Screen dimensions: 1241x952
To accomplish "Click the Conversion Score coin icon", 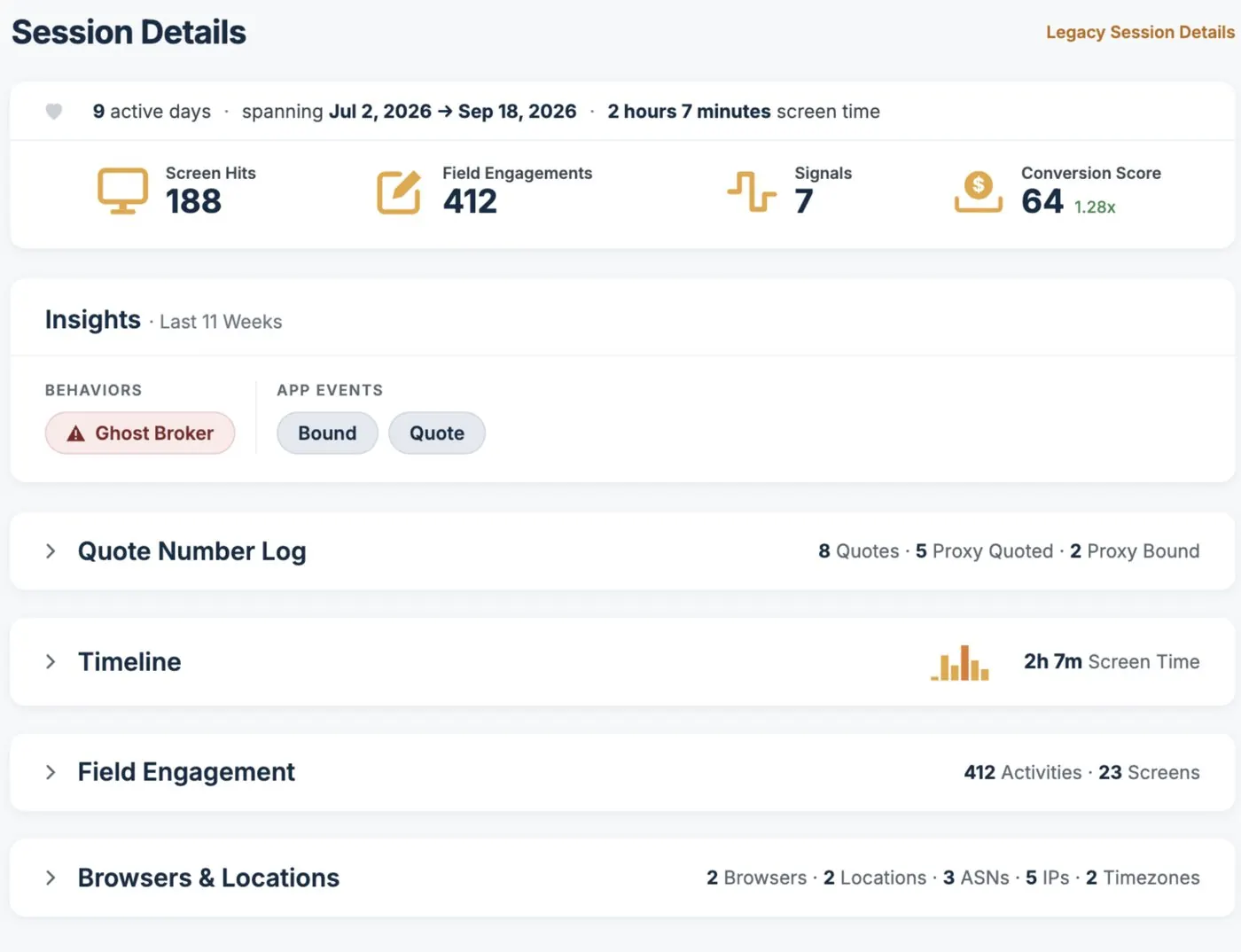I will (x=979, y=191).
